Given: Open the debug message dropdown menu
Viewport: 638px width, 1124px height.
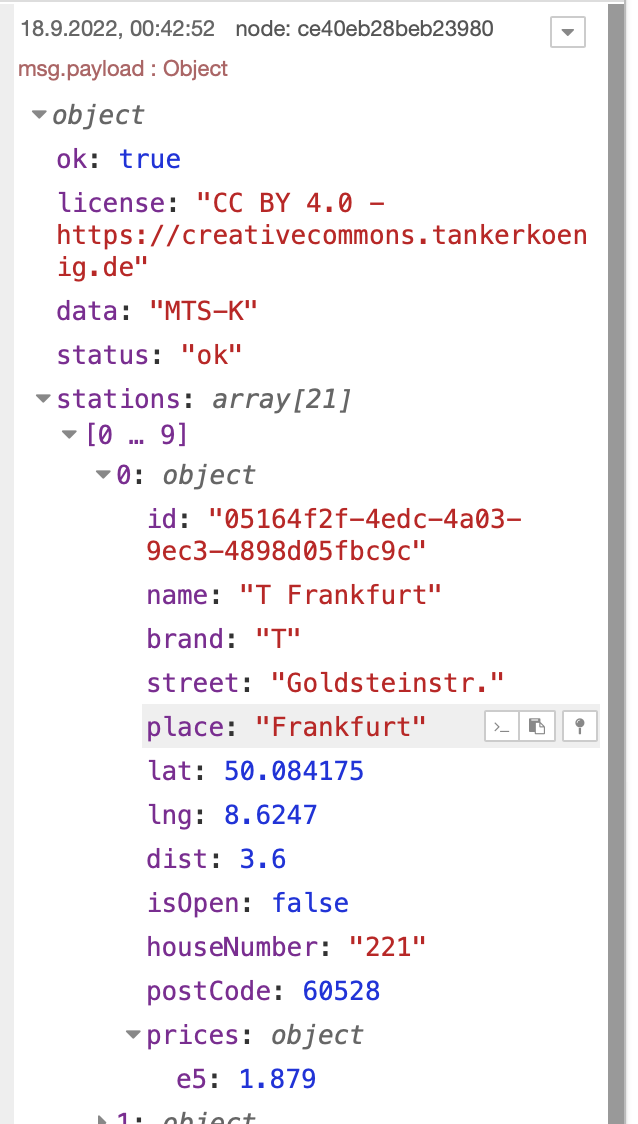Looking at the screenshot, I should [x=567, y=32].
